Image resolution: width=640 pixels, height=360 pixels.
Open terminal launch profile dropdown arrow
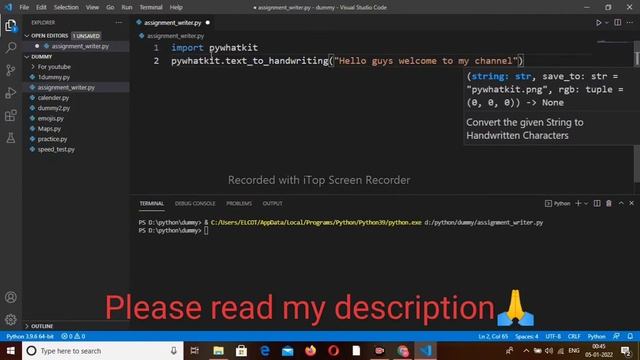586,203
